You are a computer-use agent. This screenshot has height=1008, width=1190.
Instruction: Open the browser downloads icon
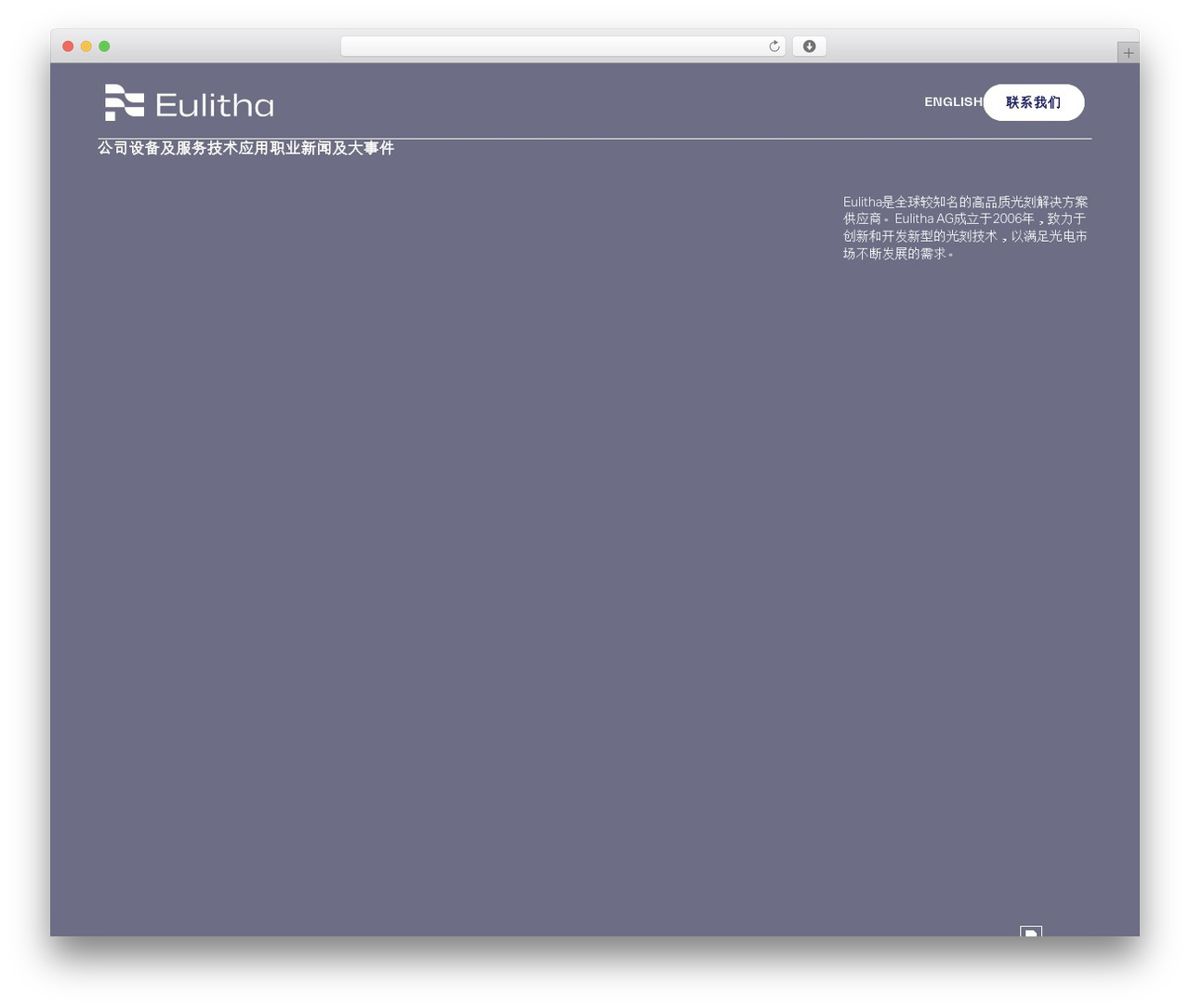(809, 46)
